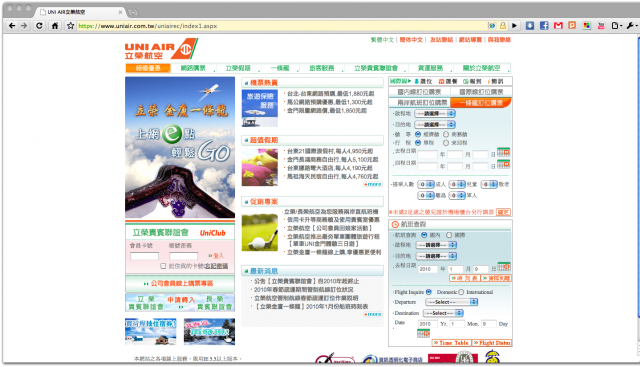Open the cargo service navigation item

tap(430, 68)
